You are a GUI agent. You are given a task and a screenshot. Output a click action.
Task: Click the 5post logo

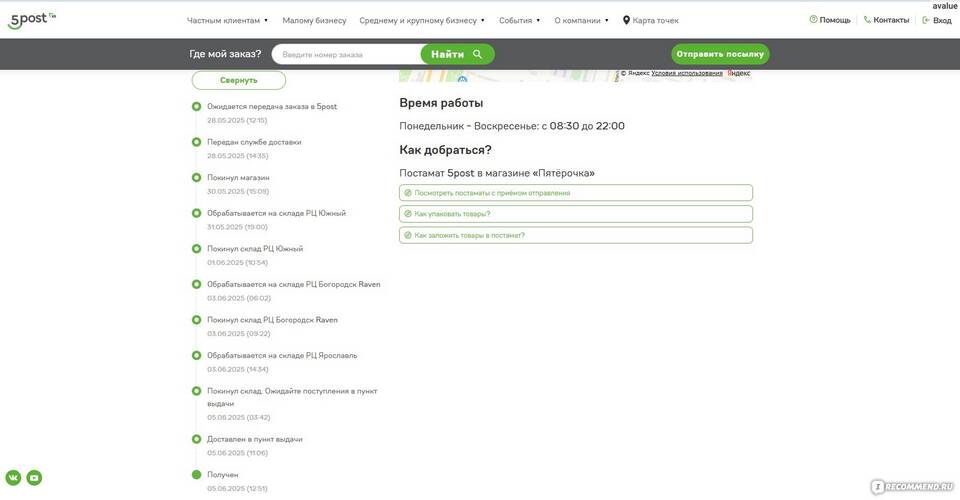pyautogui.click(x=31, y=20)
